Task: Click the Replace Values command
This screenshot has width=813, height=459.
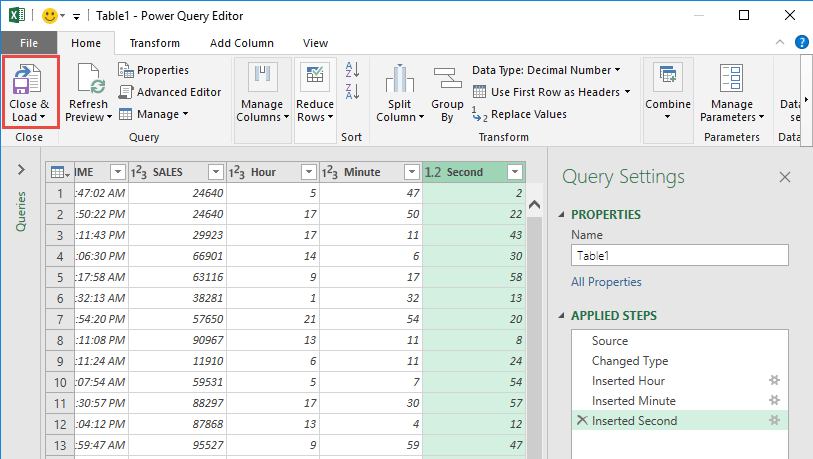Action: (519, 114)
